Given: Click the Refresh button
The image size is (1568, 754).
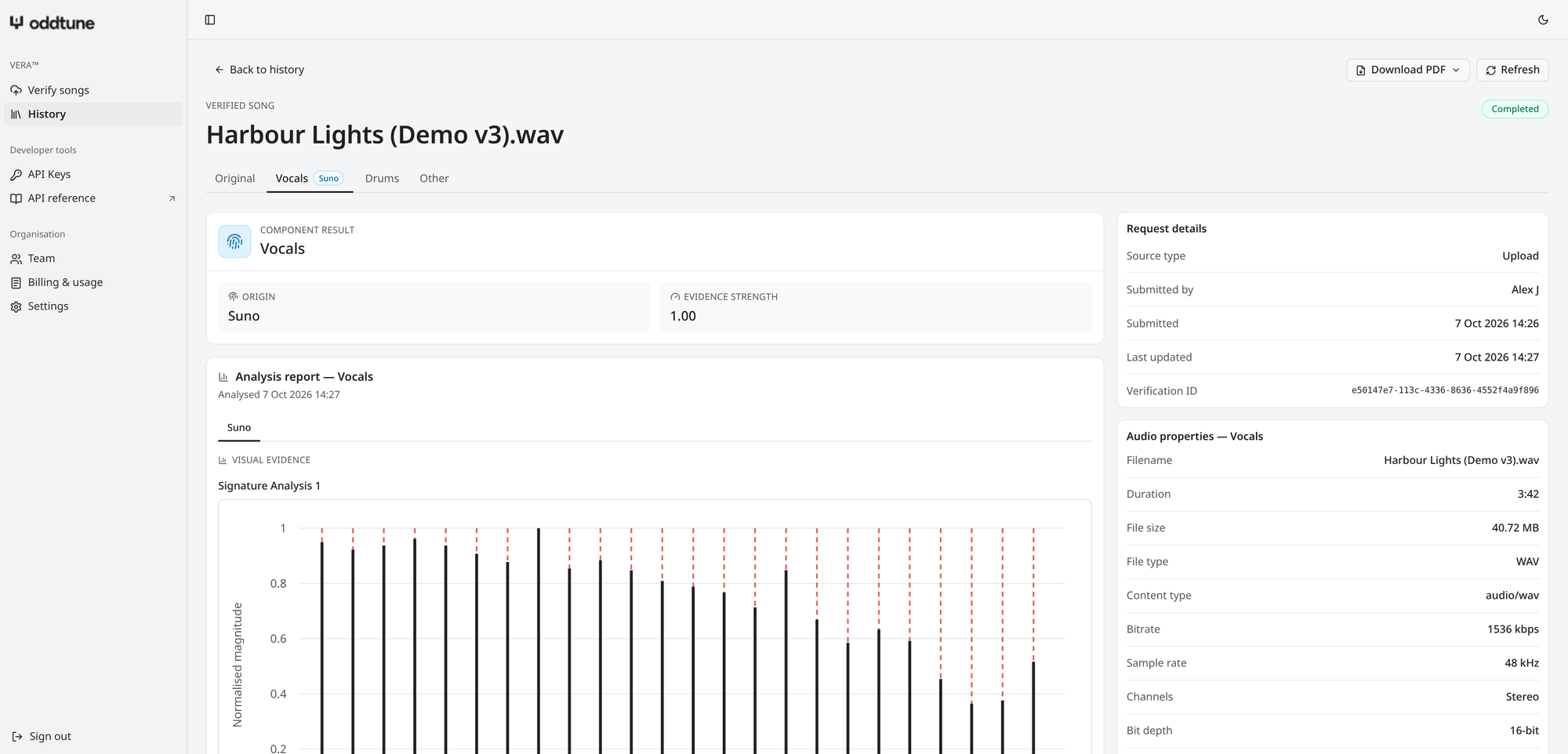Looking at the screenshot, I should coord(1512,70).
